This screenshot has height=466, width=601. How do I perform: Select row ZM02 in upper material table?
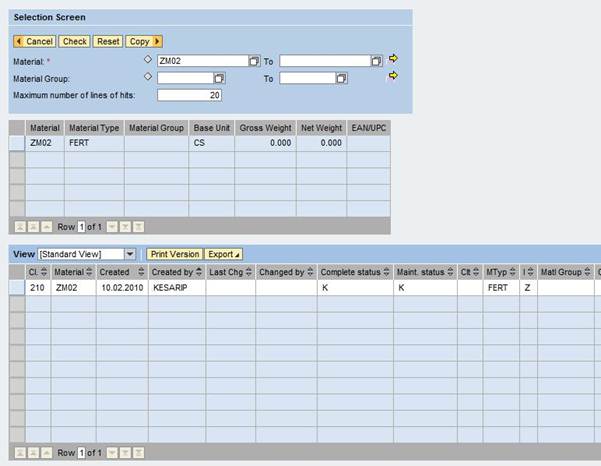coord(17,143)
